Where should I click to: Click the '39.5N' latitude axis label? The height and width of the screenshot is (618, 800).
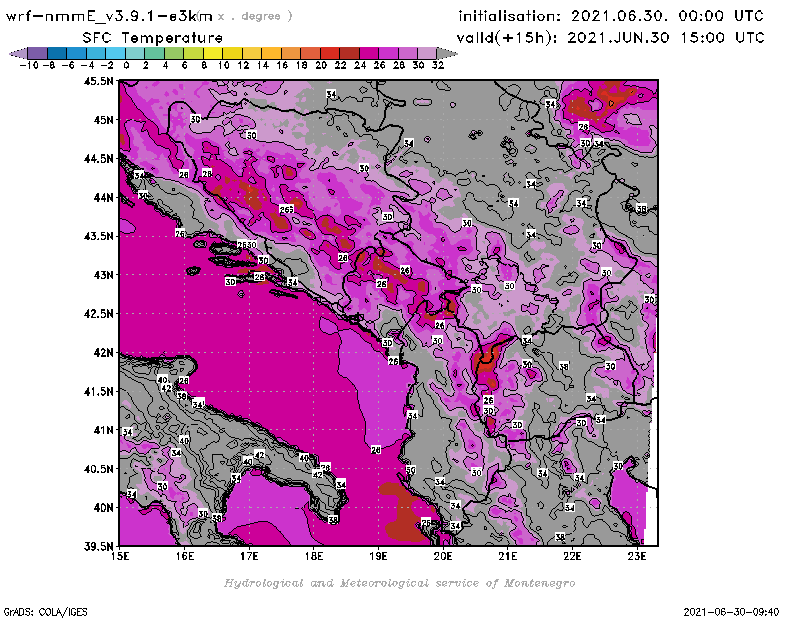pos(98,547)
